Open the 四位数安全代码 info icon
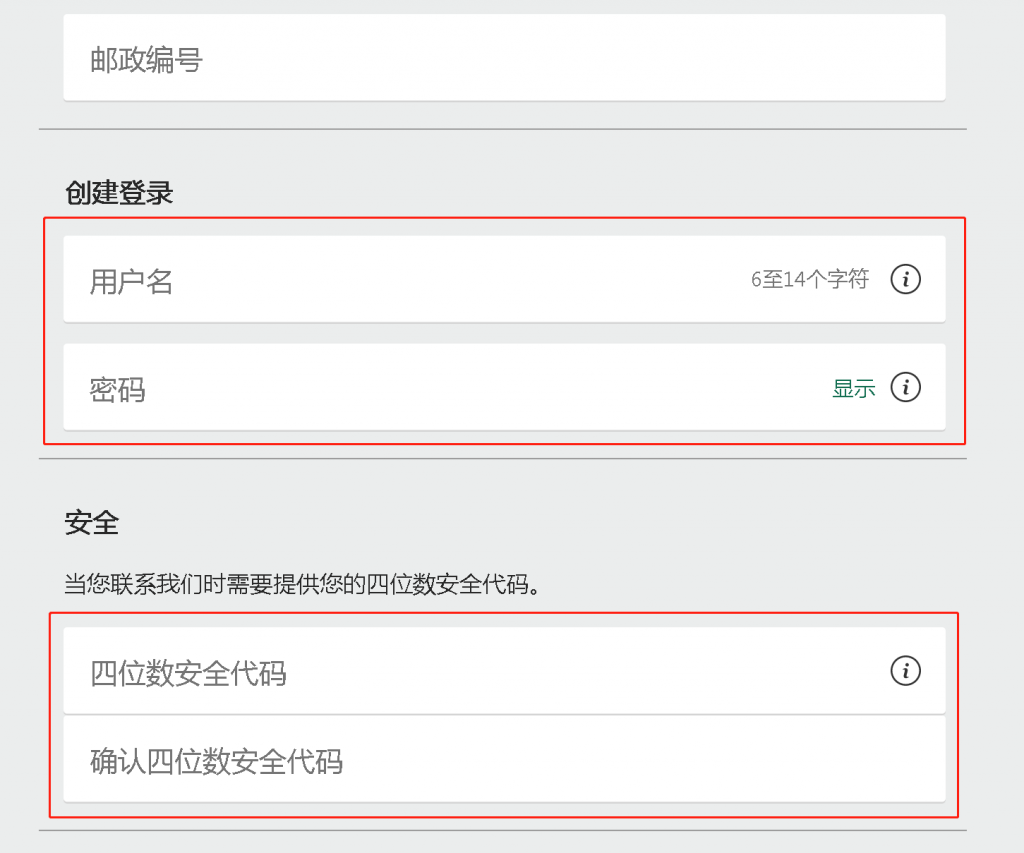 (905, 672)
